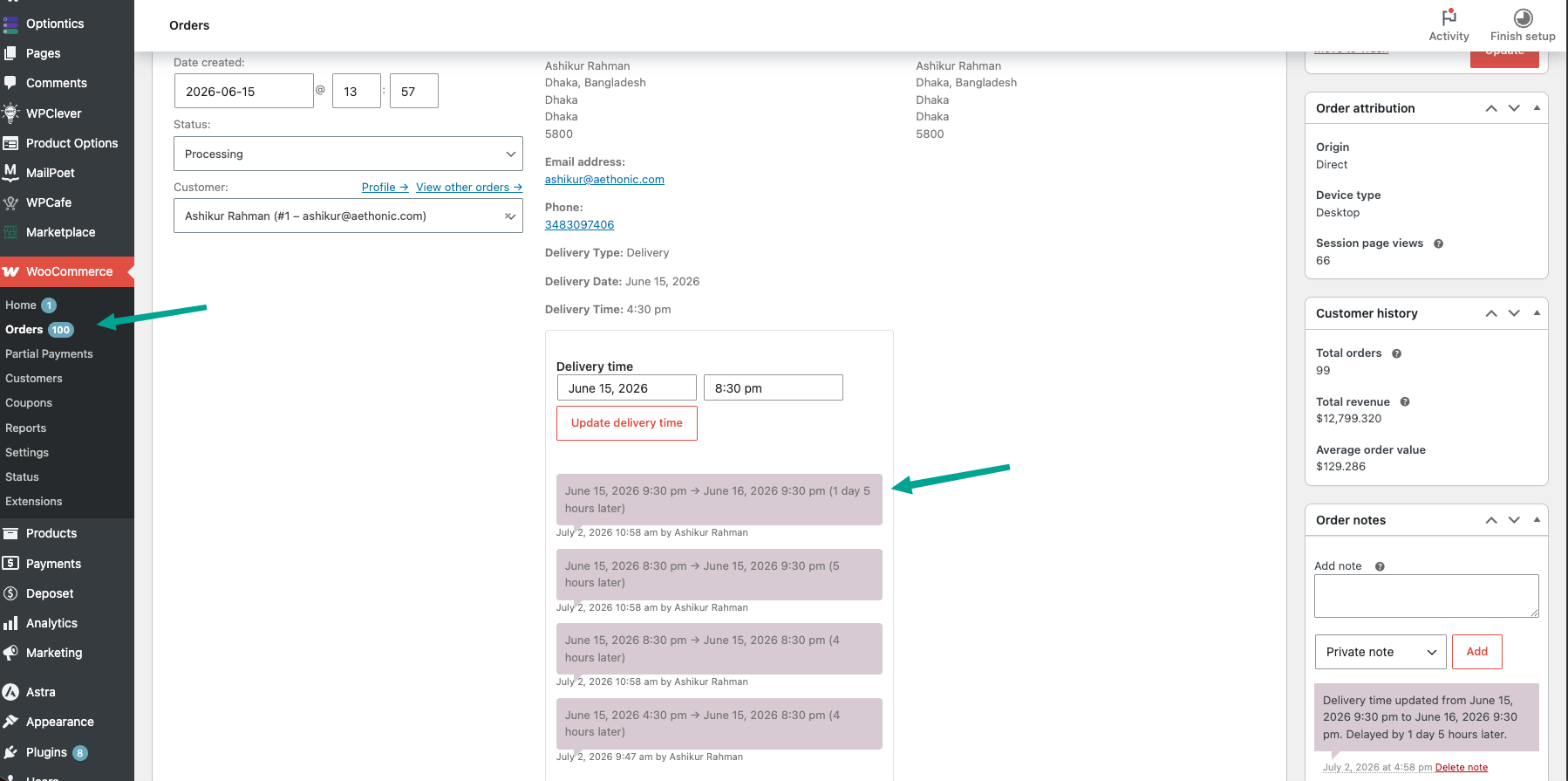1568x781 pixels.
Task: Click the WPClever lightbulb icon
Action: pos(10,113)
